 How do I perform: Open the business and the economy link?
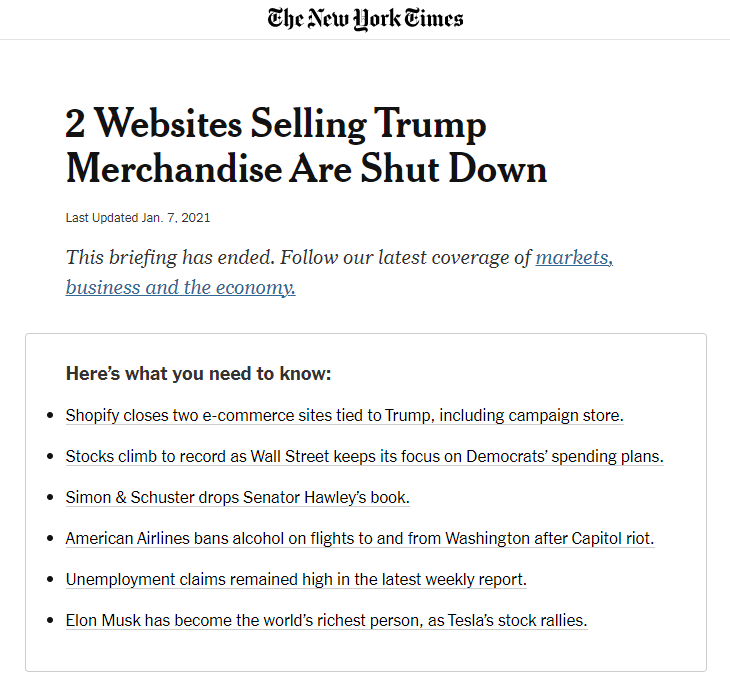(x=181, y=287)
